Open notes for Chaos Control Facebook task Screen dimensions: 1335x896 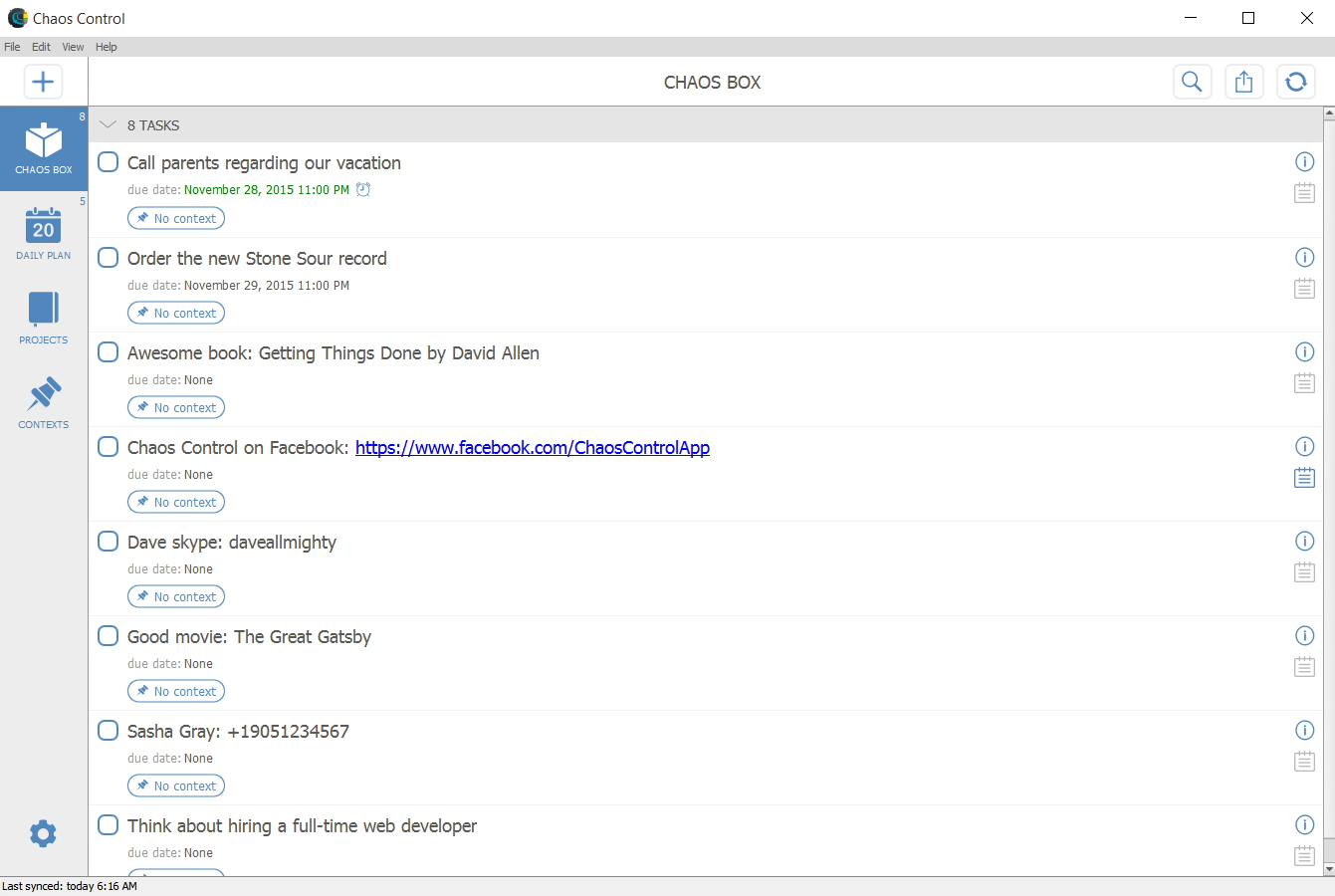[1304, 478]
